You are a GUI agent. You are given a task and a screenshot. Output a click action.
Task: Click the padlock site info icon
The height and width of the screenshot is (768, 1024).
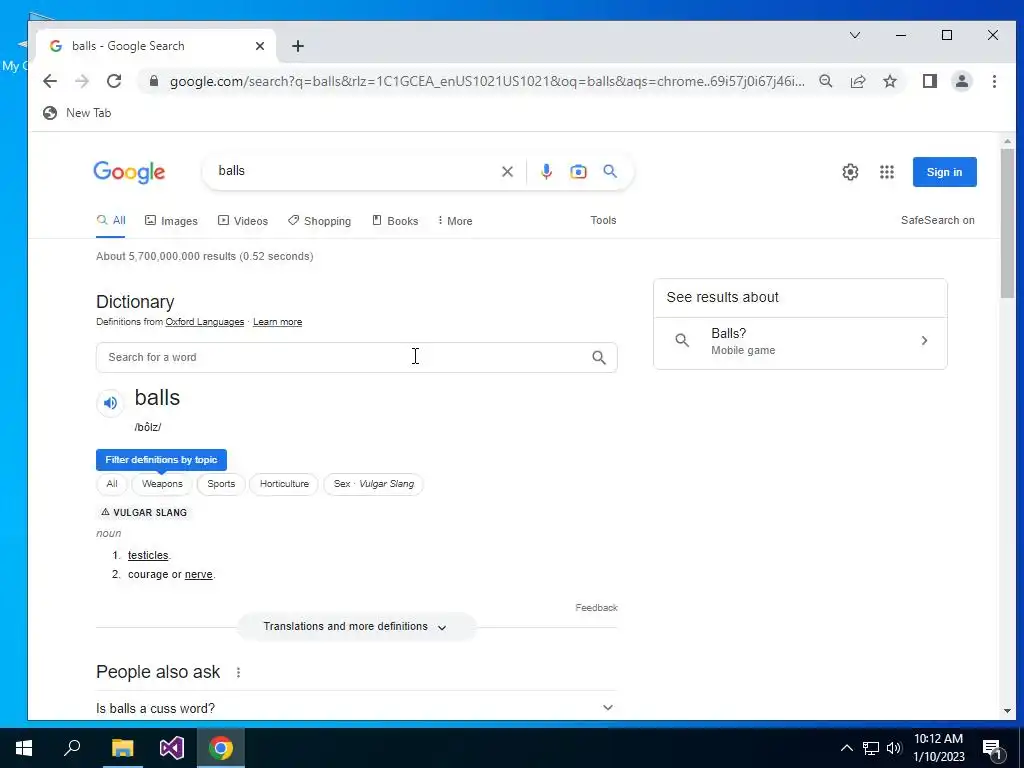tap(153, 81)
